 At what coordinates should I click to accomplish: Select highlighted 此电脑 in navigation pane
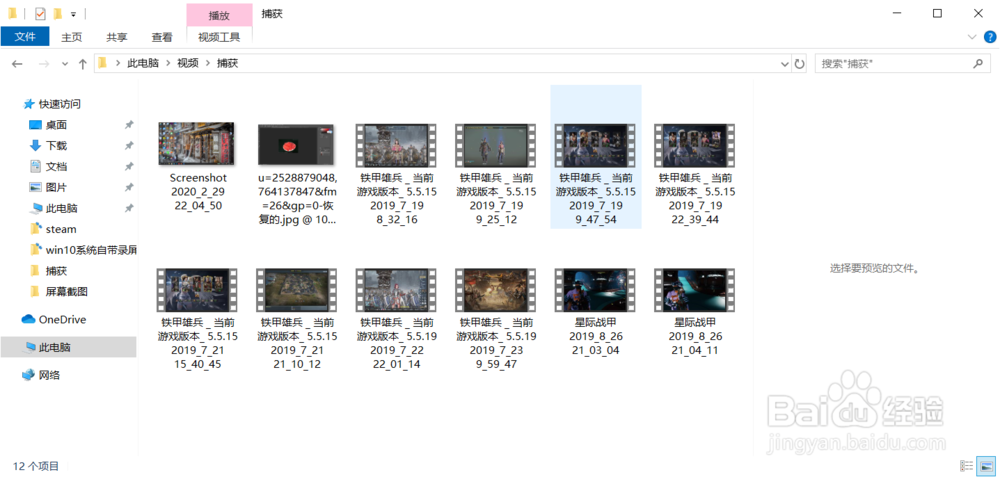pyautogui.click(x=68, y=348)
